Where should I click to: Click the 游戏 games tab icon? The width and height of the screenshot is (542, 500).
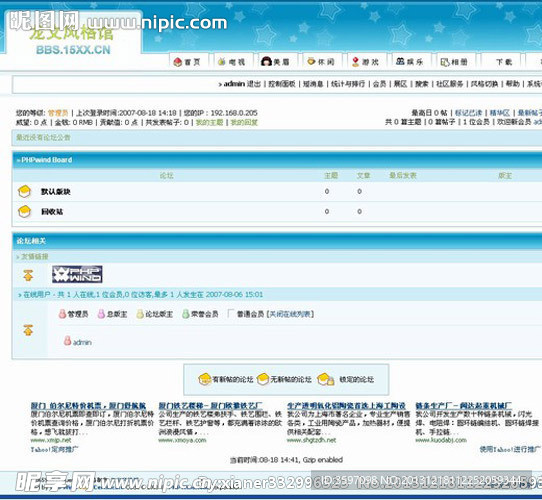tap(355, 62)
